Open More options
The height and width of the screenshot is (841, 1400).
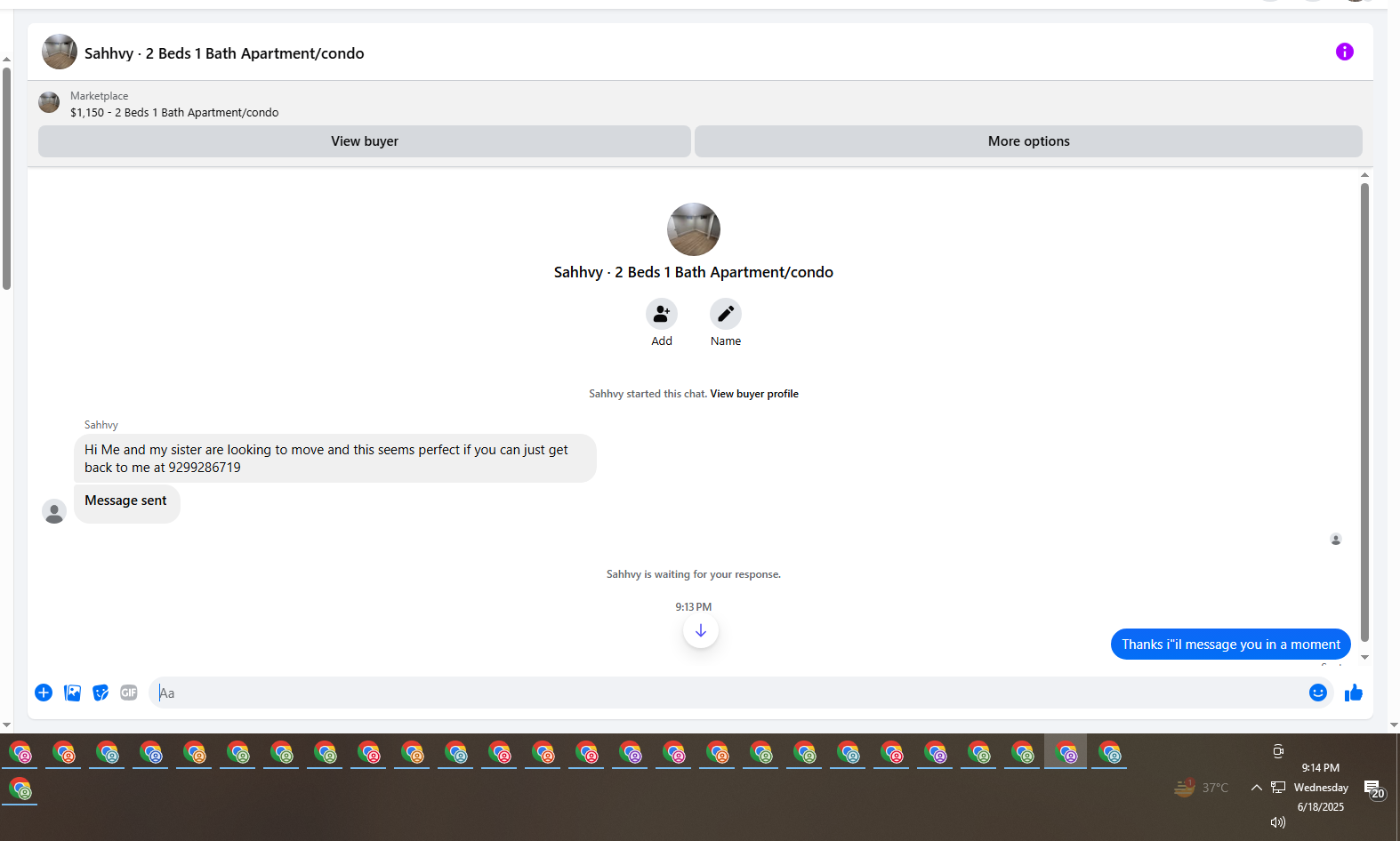pyautogui.click(x=1028, y=141)
